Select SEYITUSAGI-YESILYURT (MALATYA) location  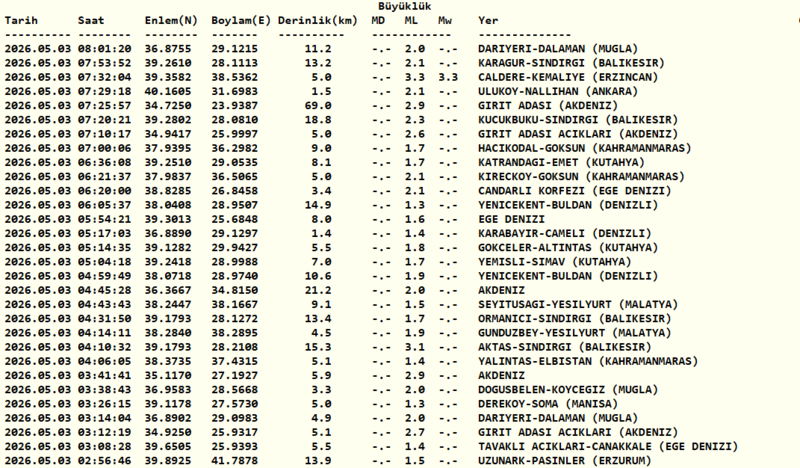point(578,305)
